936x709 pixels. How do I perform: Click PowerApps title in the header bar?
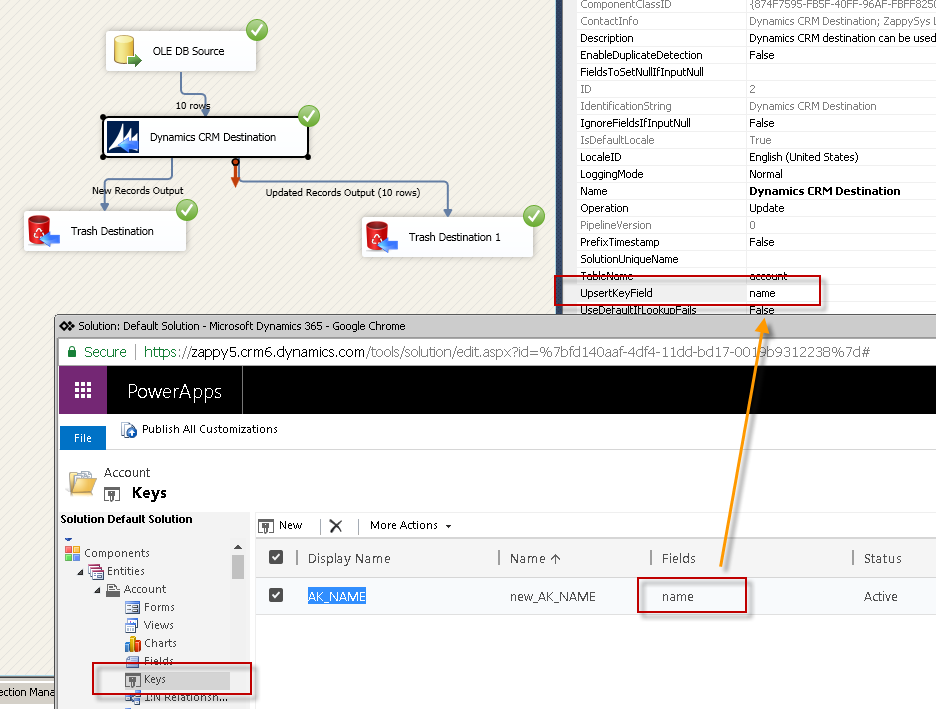point(174,392)
